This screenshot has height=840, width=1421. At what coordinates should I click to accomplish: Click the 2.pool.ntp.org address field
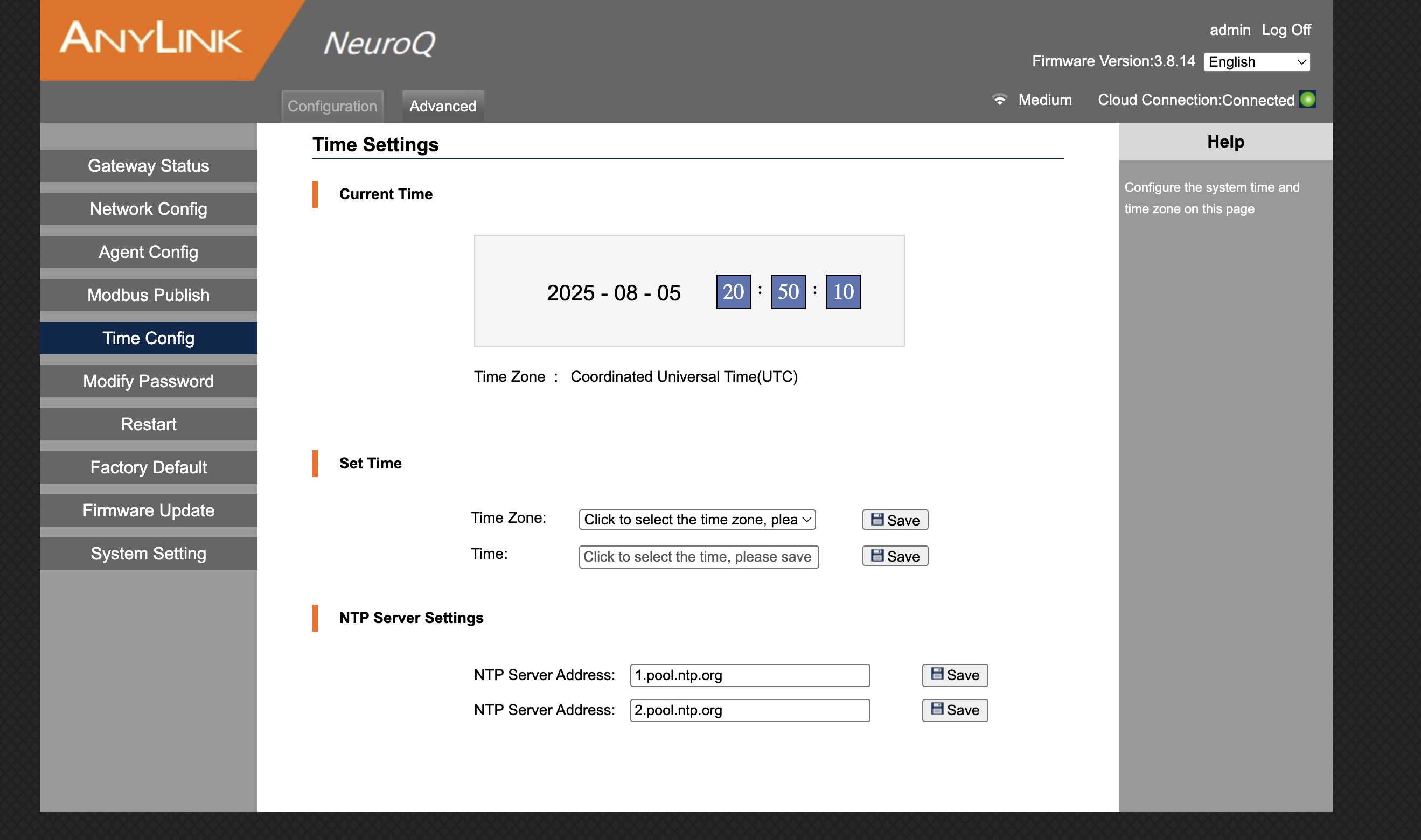pos(750,710)
